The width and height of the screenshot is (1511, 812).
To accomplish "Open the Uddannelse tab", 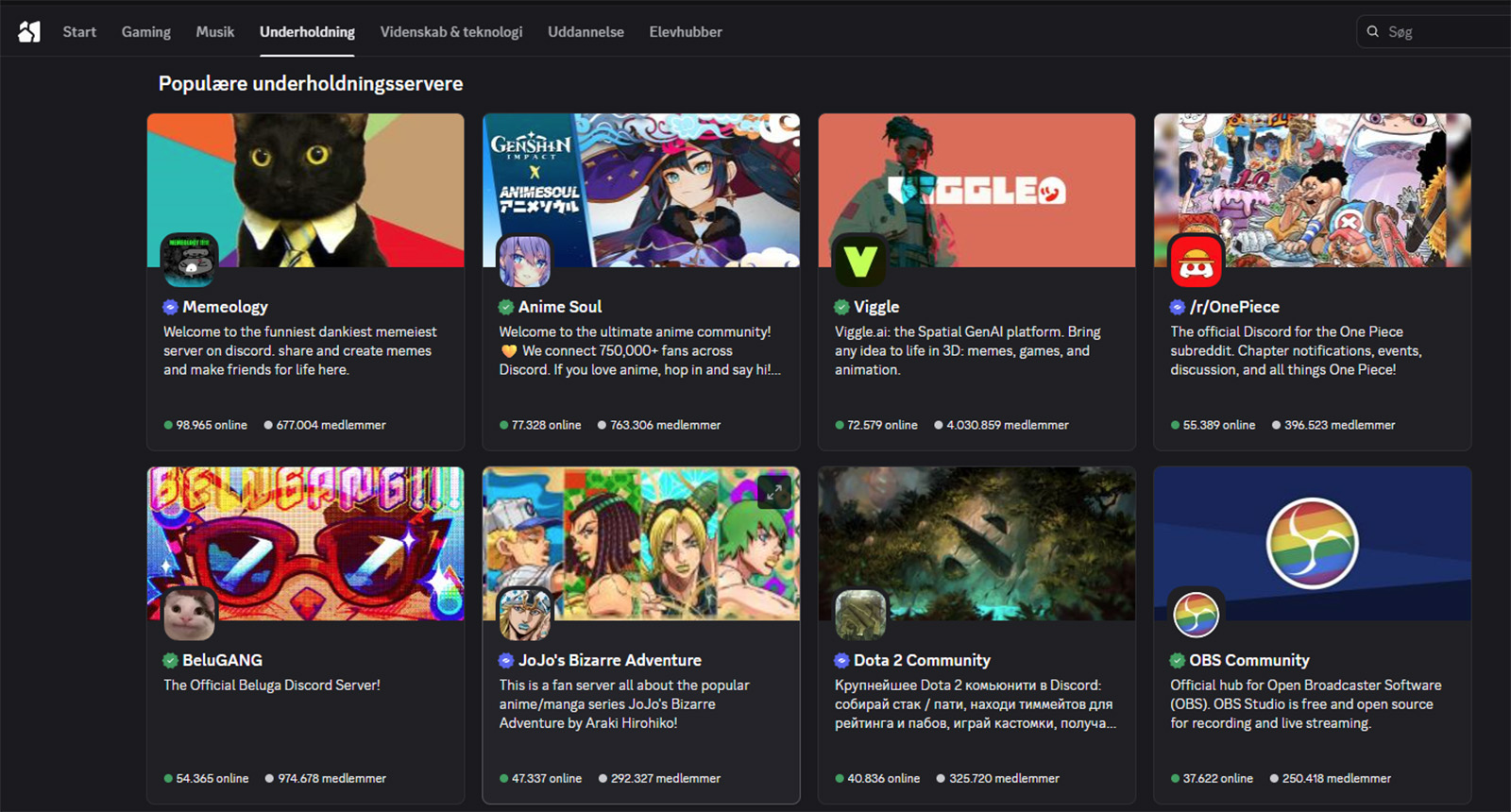I will click(586, 32).
